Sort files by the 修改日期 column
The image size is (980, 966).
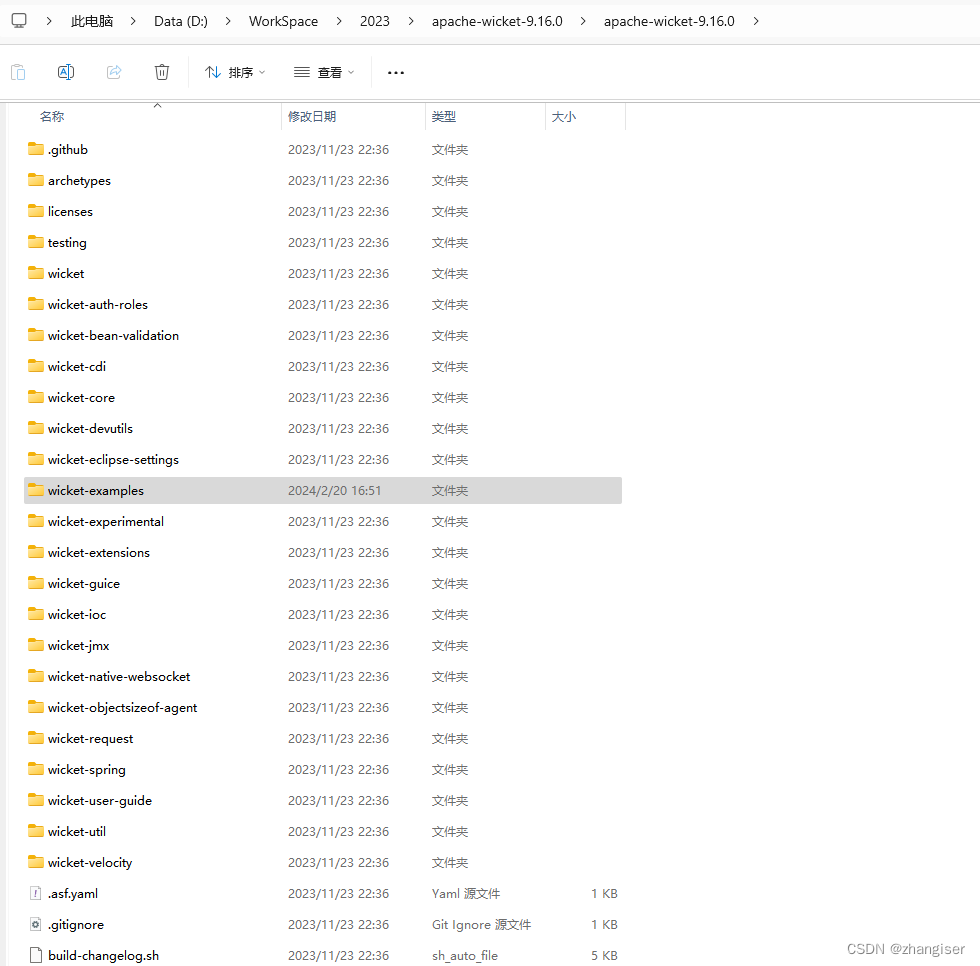click(311, 116)
